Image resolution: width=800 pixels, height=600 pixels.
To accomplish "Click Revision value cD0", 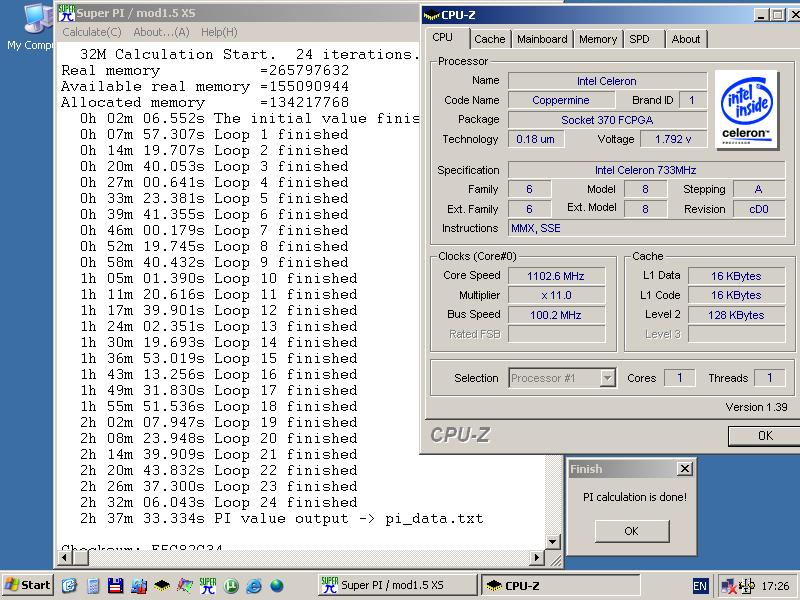I will [759, 209].
